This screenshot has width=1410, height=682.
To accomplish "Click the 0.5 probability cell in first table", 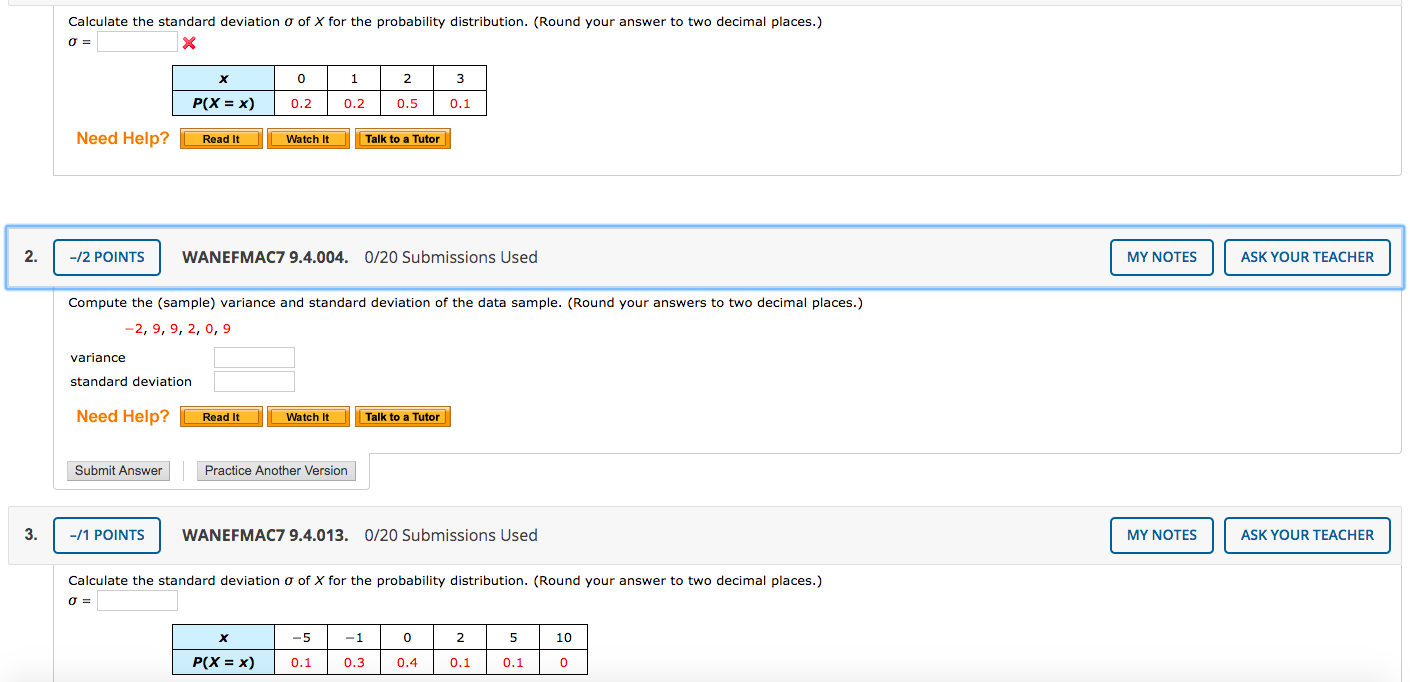I will coord(407,103).
